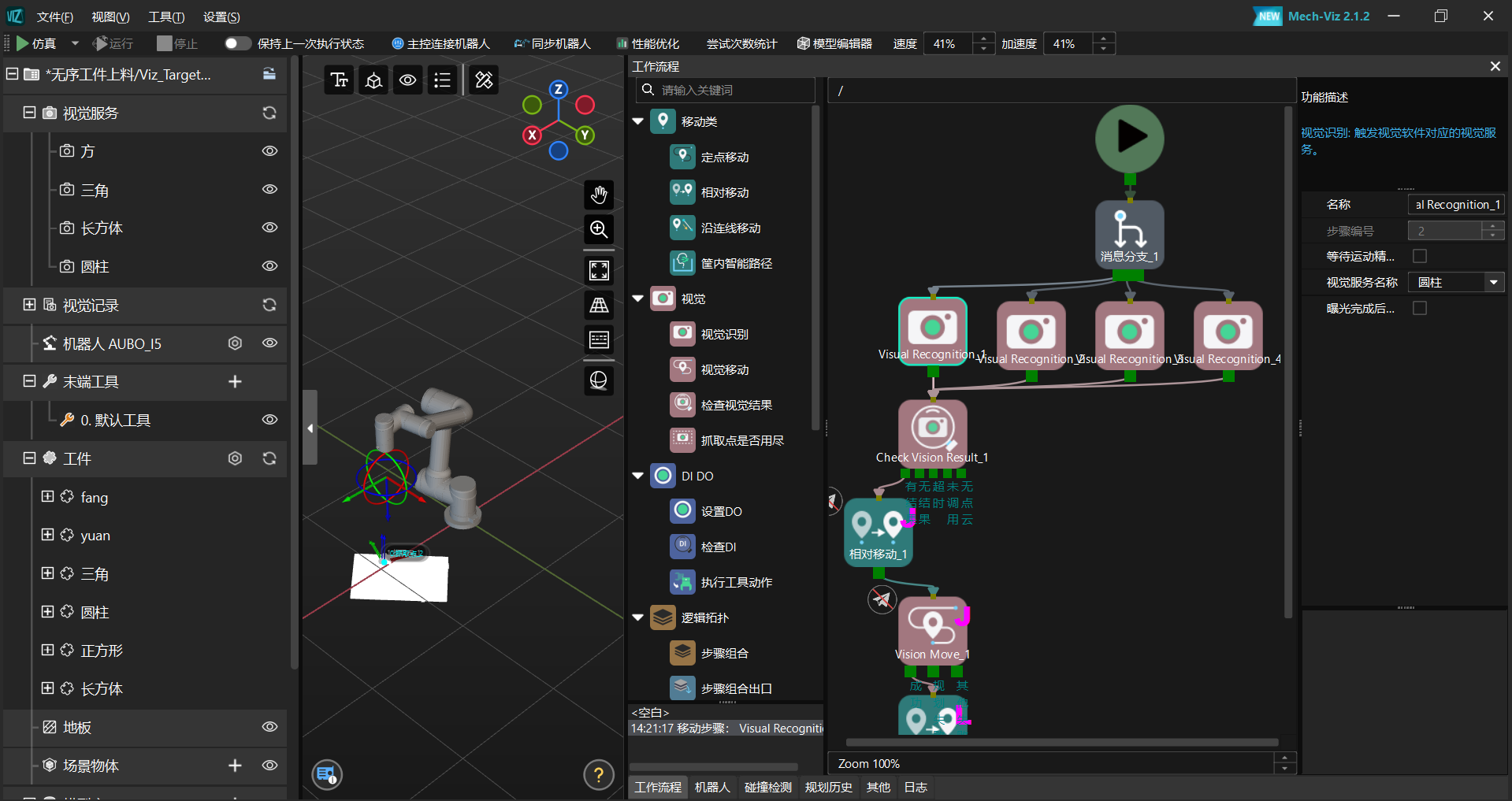
Task: Select the Vision Move_1 node
Action: click(932, 625)
